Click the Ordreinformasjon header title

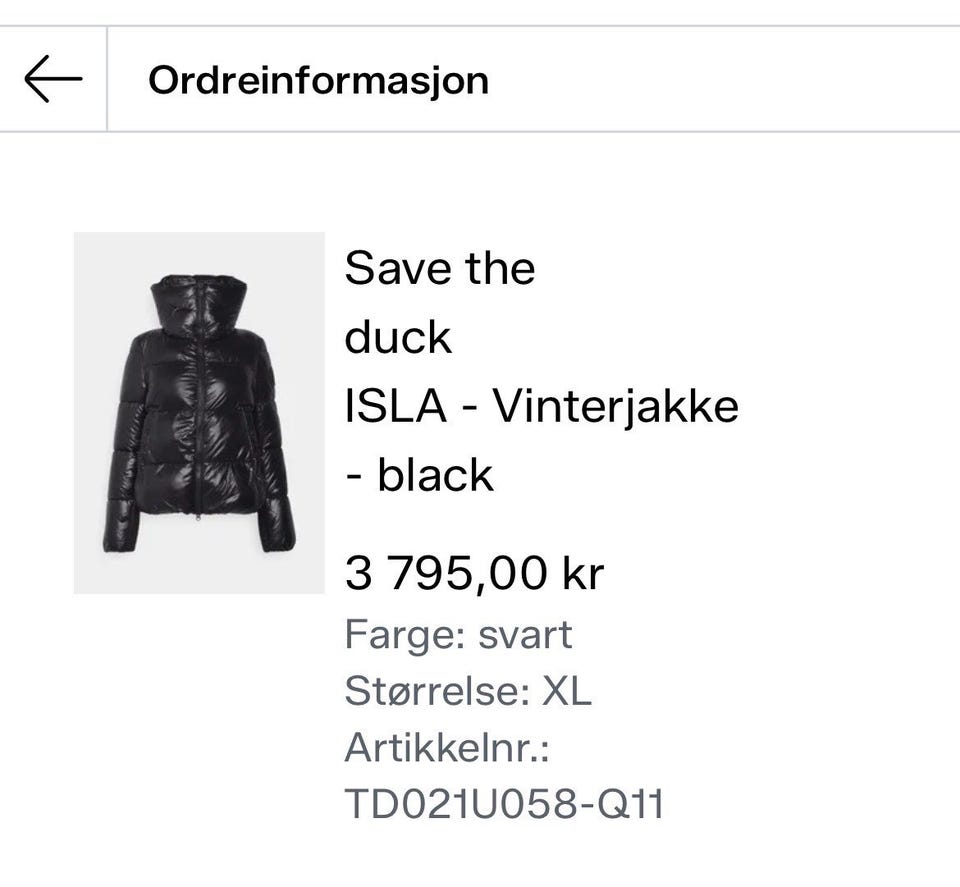click(318, 80)
